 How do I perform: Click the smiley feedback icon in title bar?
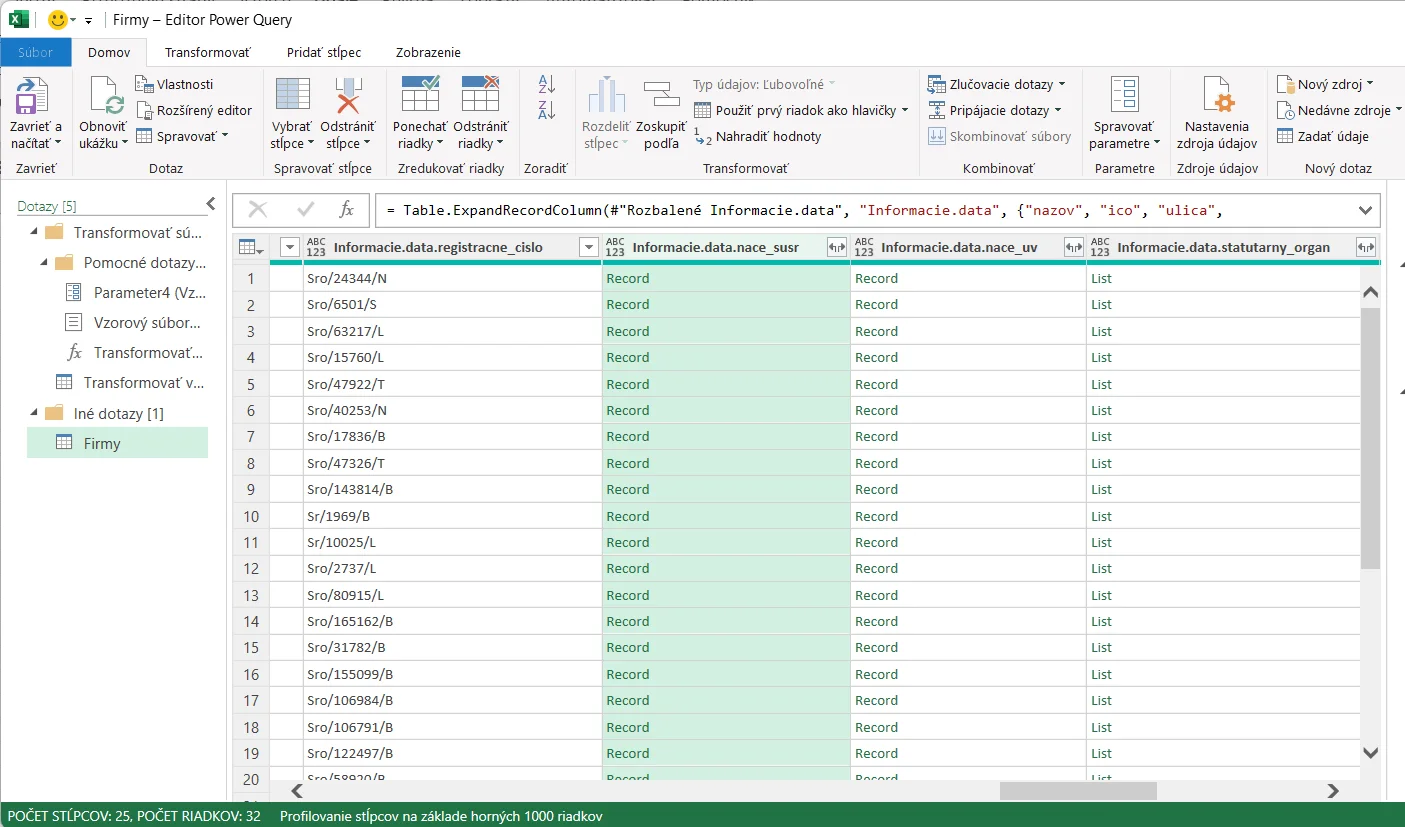click(x=58, y=20)
